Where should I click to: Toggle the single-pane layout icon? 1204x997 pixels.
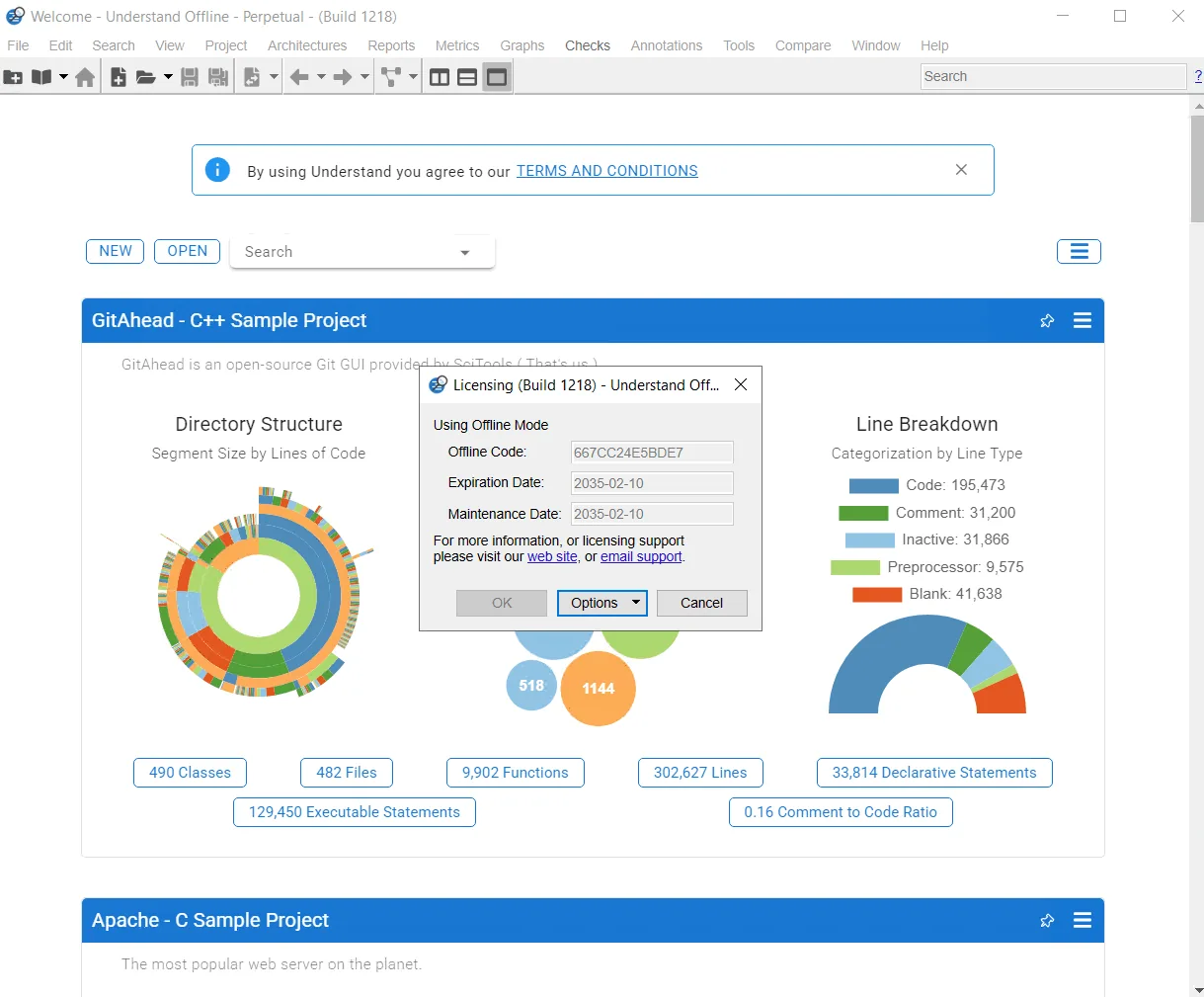point(497,77)
